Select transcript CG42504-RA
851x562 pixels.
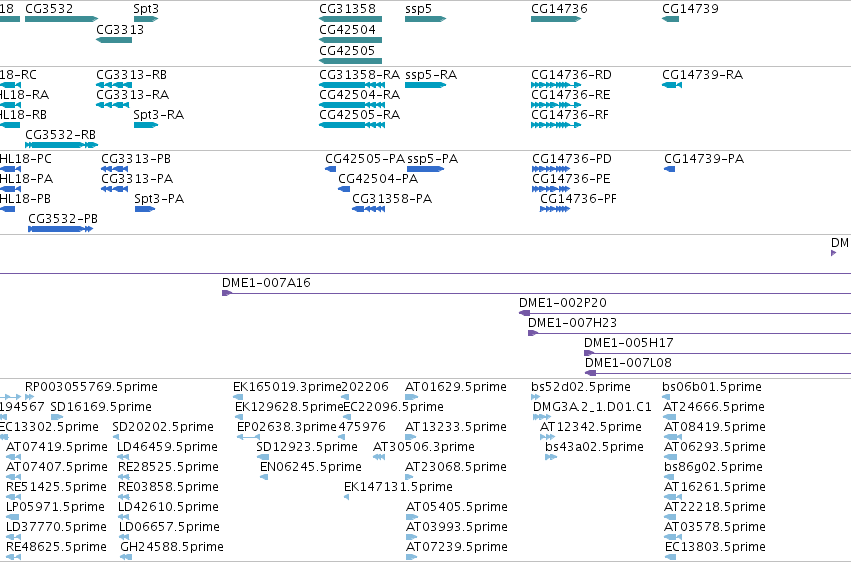(359, 95)
